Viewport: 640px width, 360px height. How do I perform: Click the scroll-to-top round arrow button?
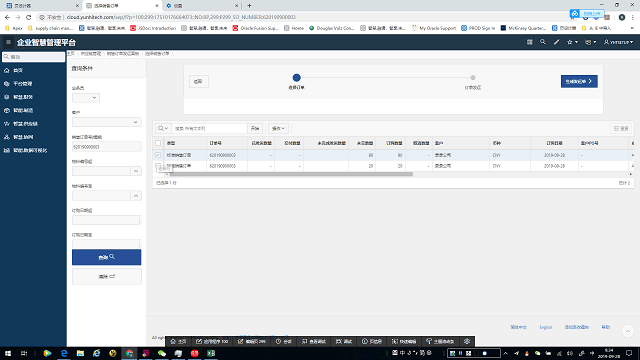(628, 331)
